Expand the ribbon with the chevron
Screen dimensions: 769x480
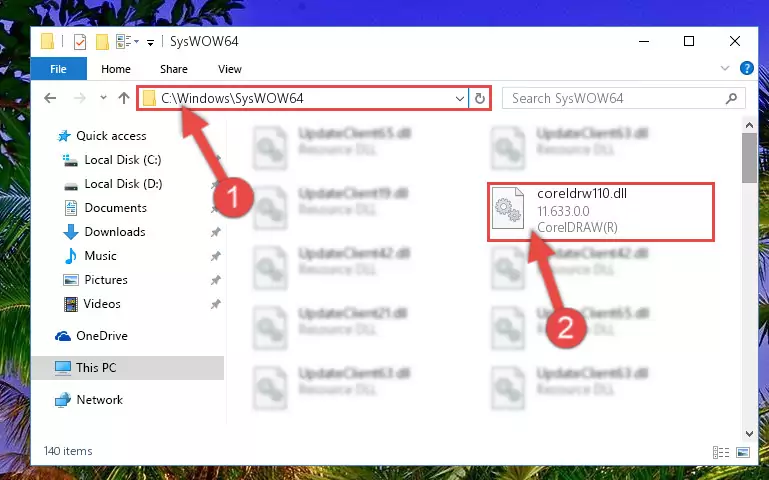(x=725, y=68)
